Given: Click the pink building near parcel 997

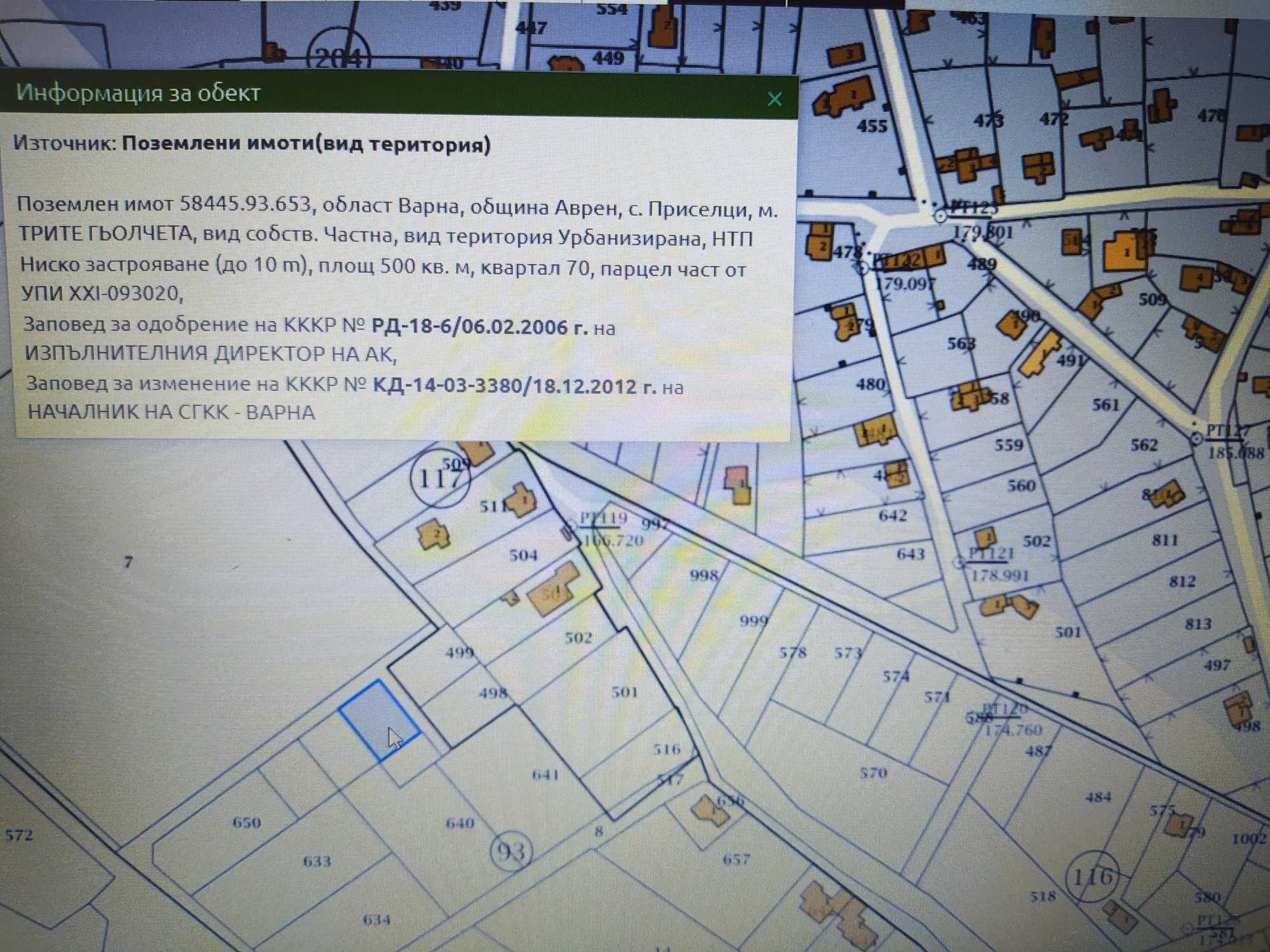Looking at the screenshot, I should click(x=737, y=484).
